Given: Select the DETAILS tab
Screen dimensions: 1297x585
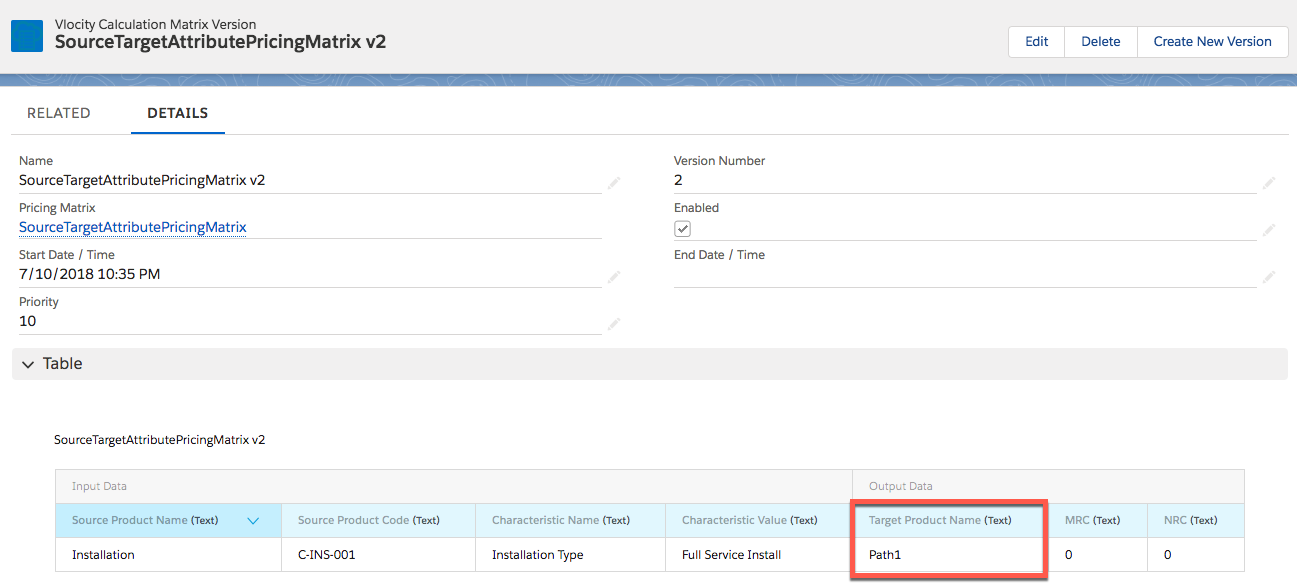Looking at the screenshot, I should tap(178, 113).
